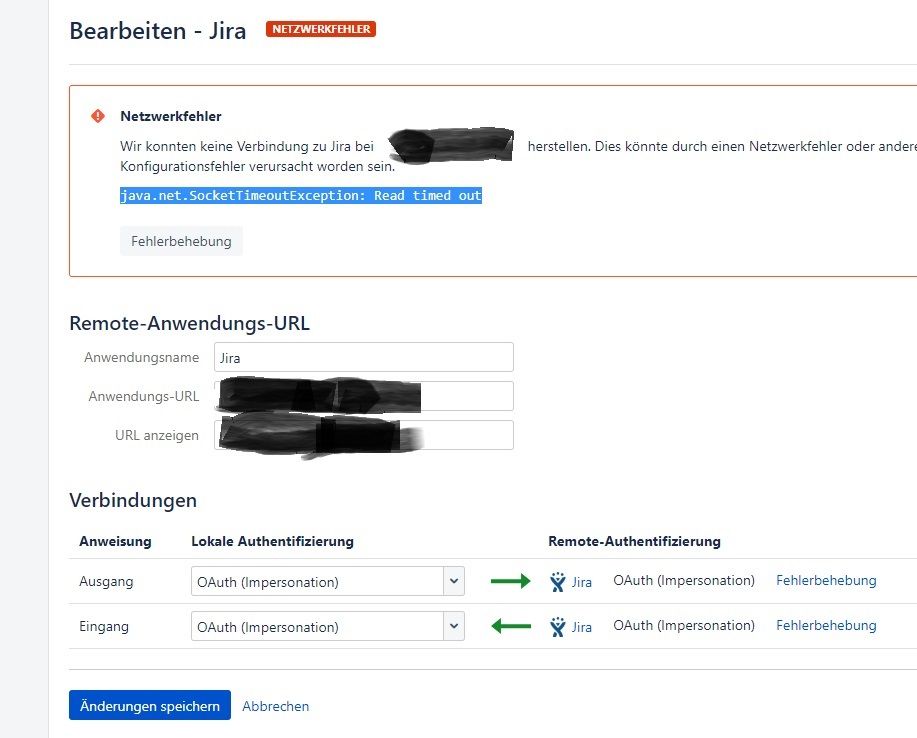Click the red Netzwerkfehler warning icon
This screenshot has height=738, width=917.
click(x=98, y=116)
